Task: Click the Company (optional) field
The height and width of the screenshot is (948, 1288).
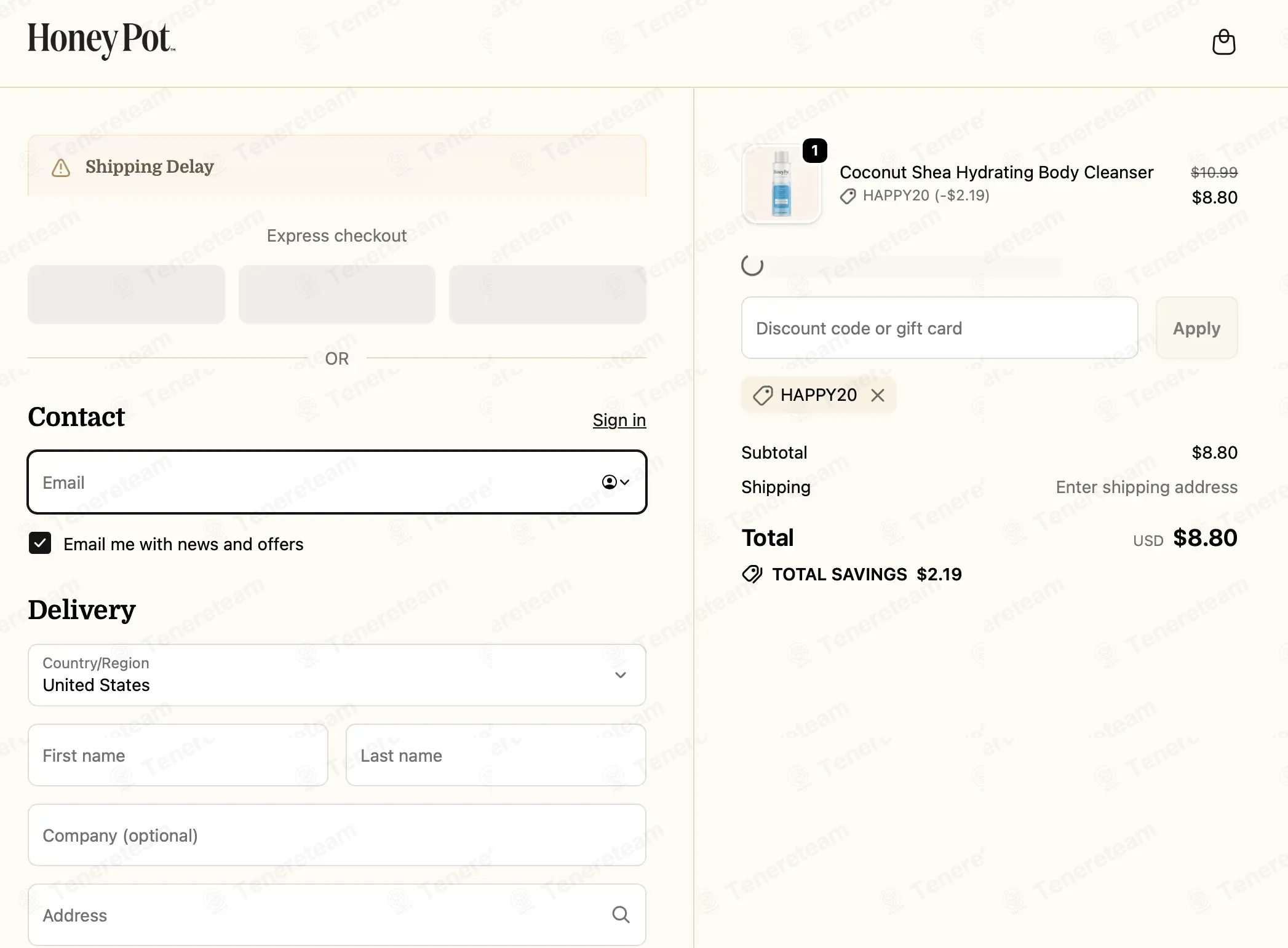Action: (x=337, y=835)
